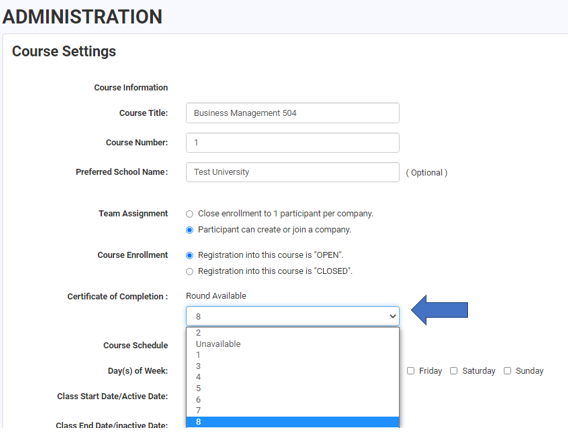Choose option 3 in dropdown list
Image resolution: width=568 pixels, height=439 pixels.
293,366
